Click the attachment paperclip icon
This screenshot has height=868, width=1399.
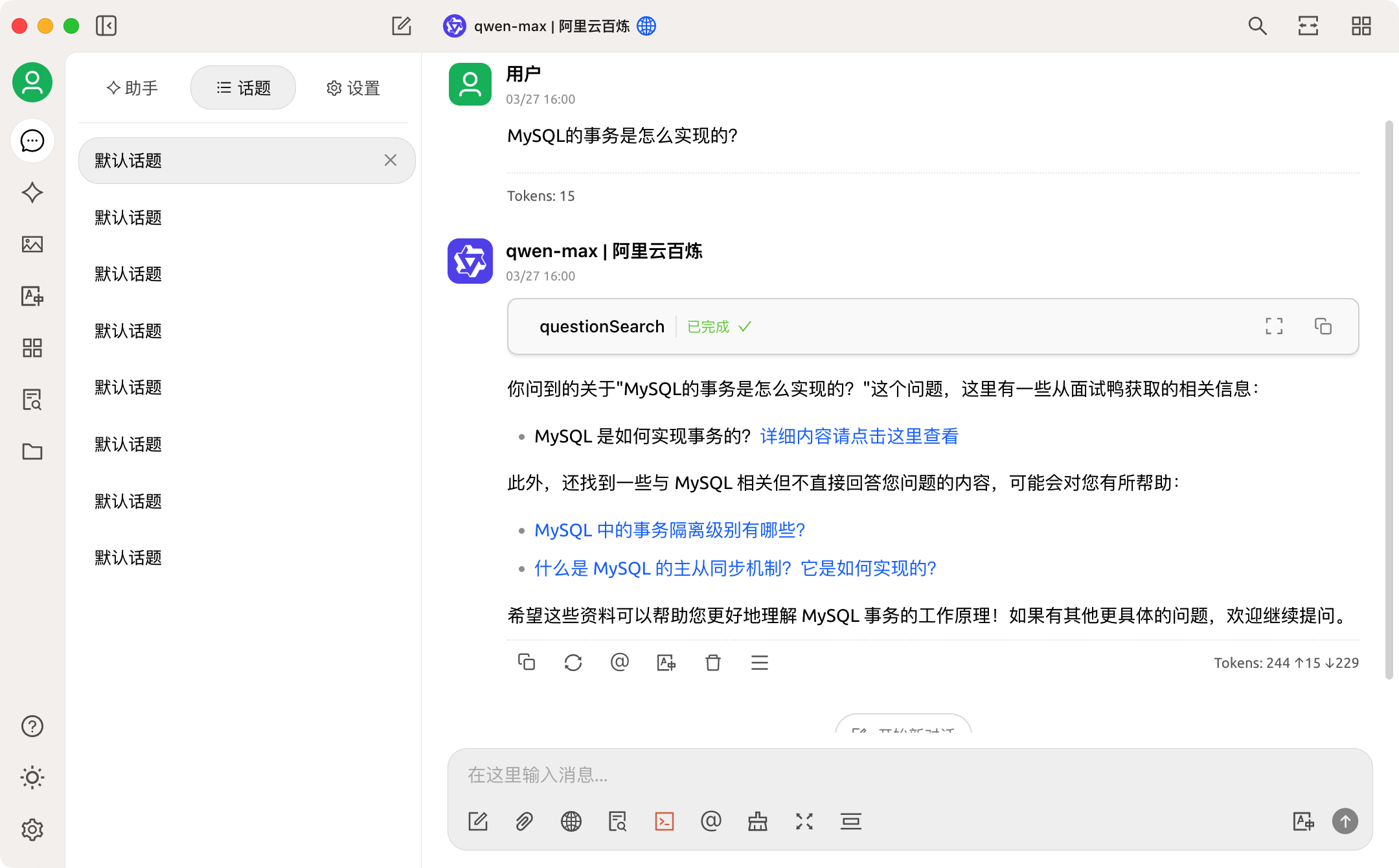point(524,821)
